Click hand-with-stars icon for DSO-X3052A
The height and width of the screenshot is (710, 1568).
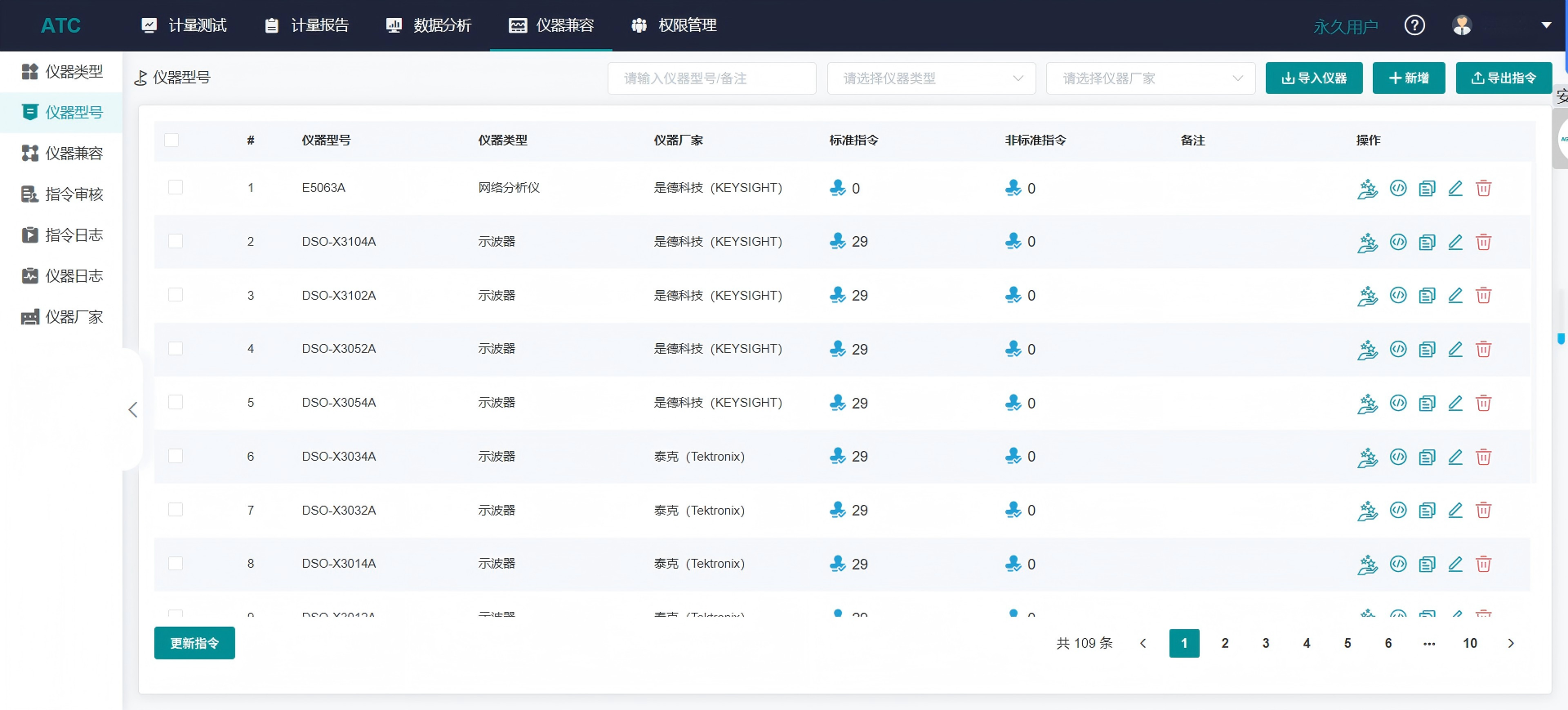coord(1367,350)
